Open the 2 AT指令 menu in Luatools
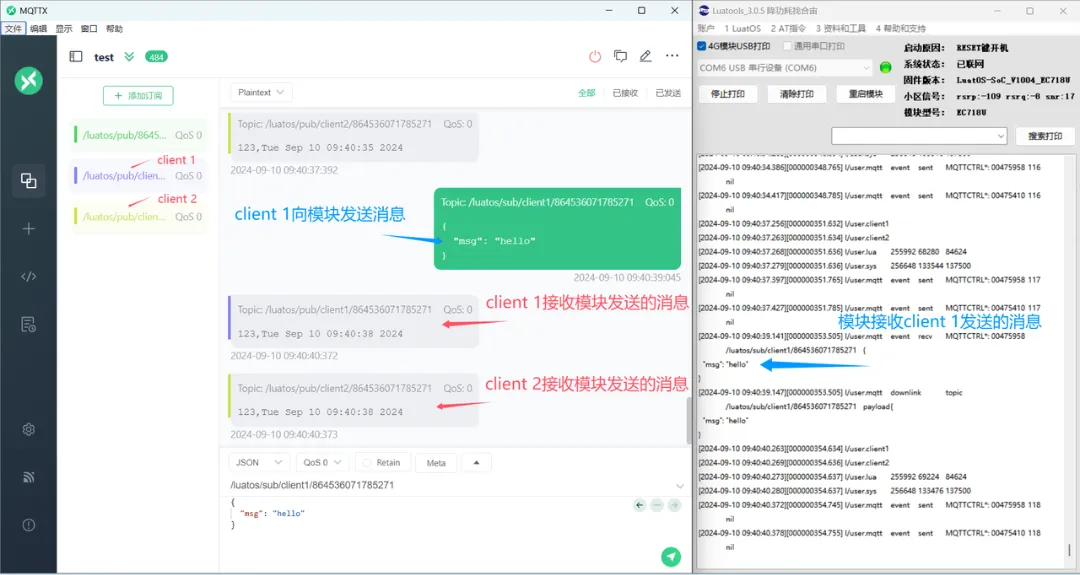1080x575 pixels. (x=788, y=28)
